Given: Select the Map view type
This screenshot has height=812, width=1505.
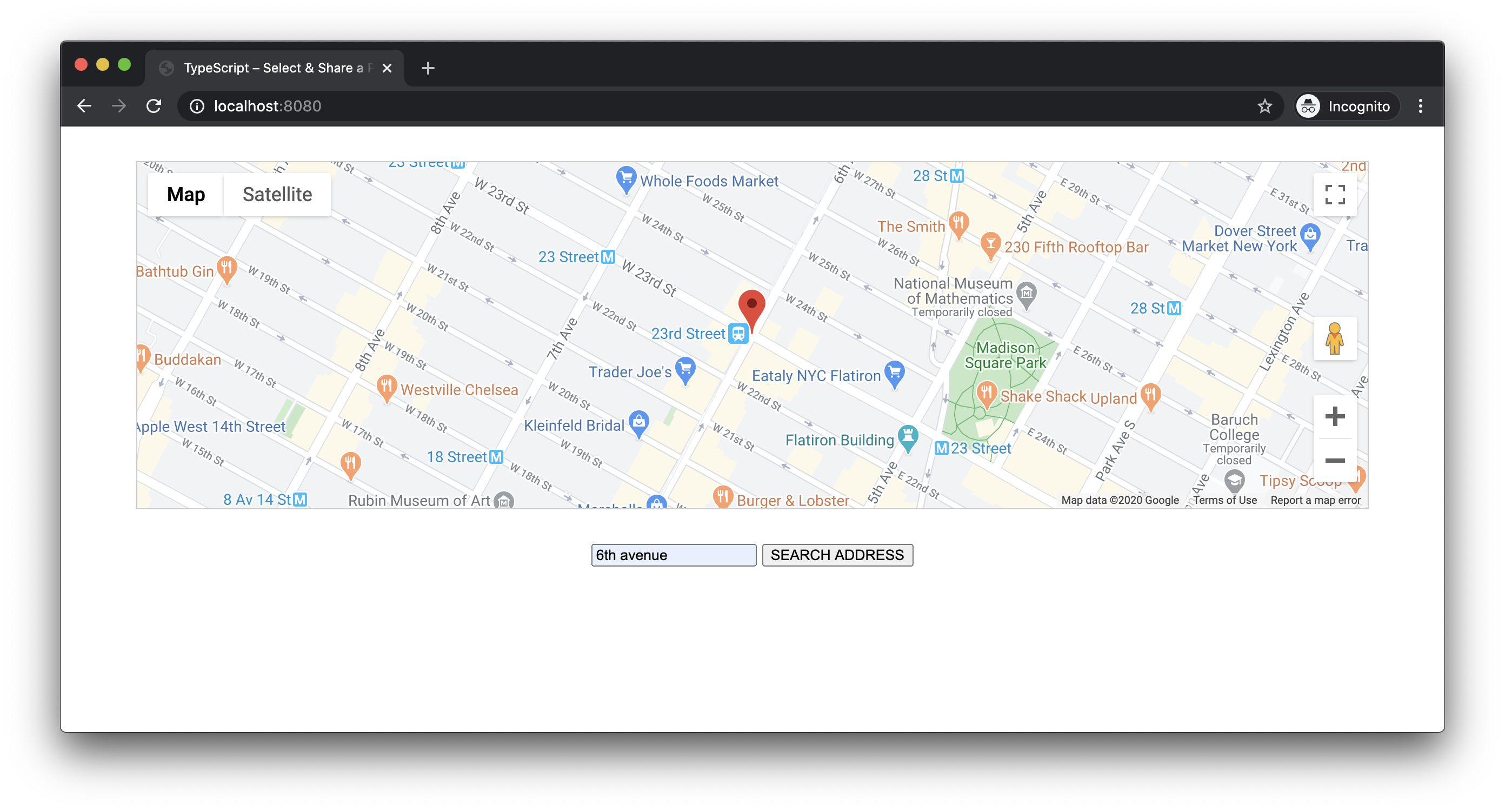Looking at the screenshot, I should pyautogui.click(x=186, y=195).
